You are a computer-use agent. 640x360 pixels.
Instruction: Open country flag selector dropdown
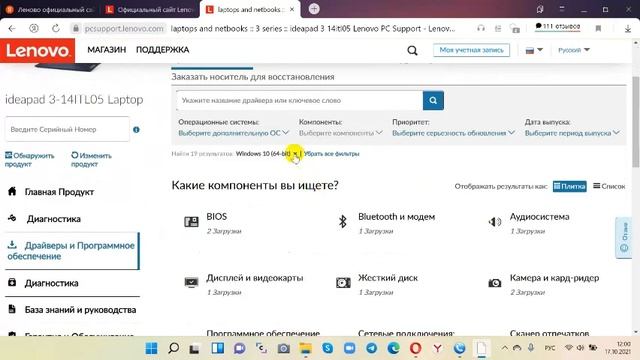[x=534, y=50]
